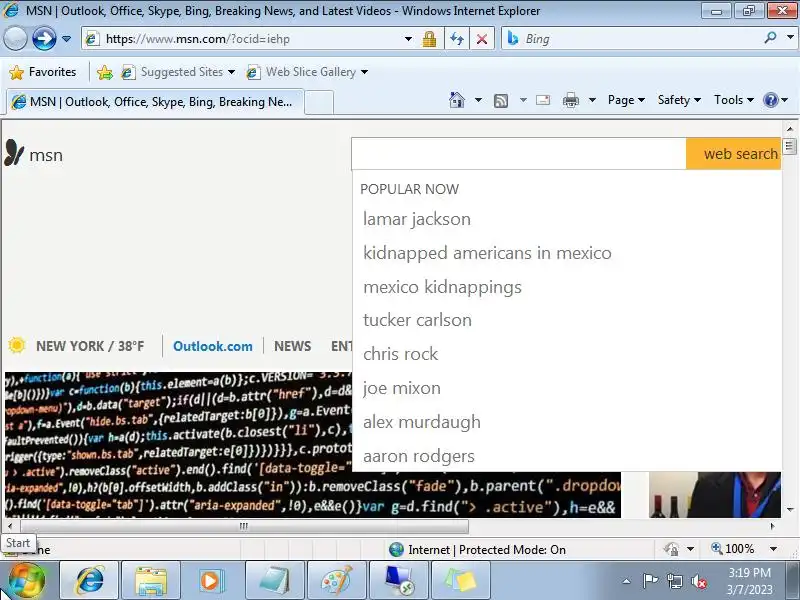Open Windows Media Player taskbar icon
800x600 pixels.
pyautogui.click(x=211, y=581)
